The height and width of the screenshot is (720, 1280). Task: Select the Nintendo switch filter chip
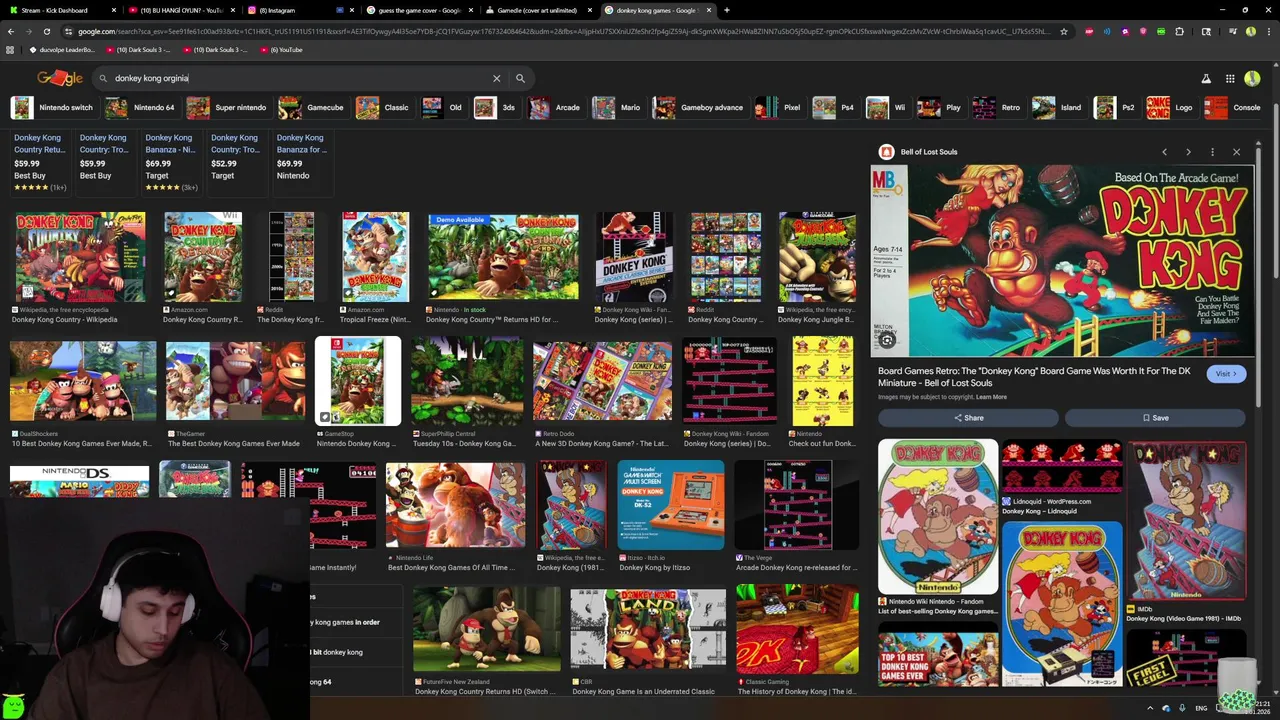tap(53, 108)
